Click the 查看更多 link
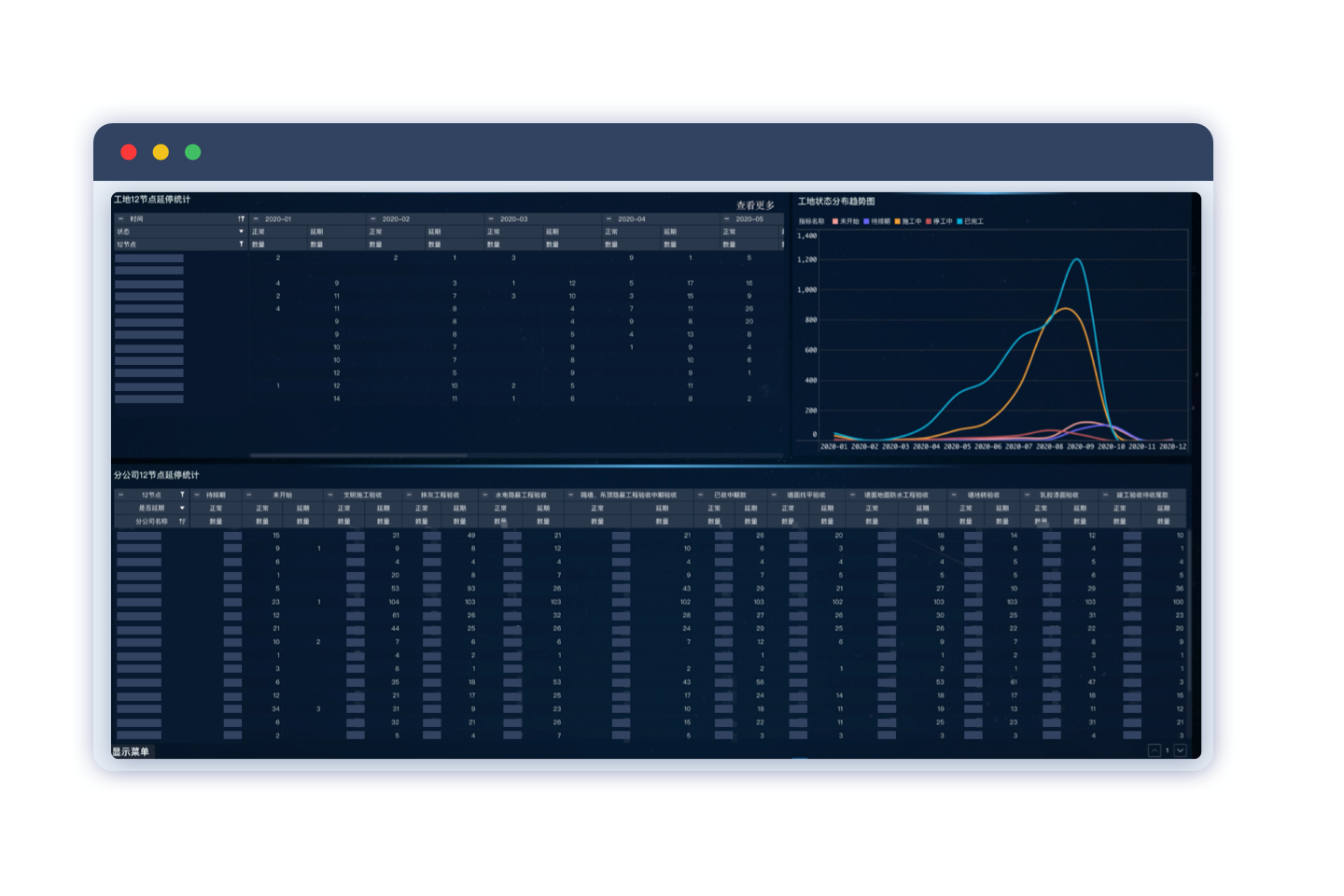 coord(755,205)
